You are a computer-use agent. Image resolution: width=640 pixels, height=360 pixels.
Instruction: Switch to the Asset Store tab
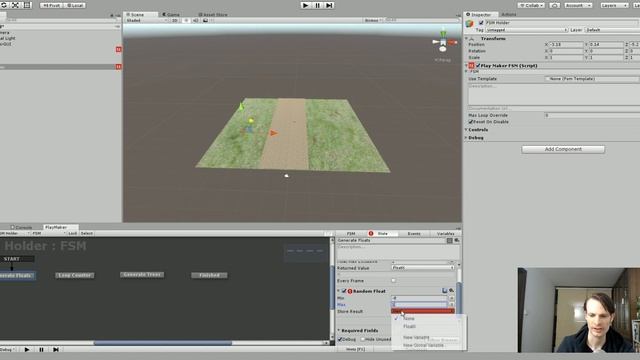coord(213,14)
